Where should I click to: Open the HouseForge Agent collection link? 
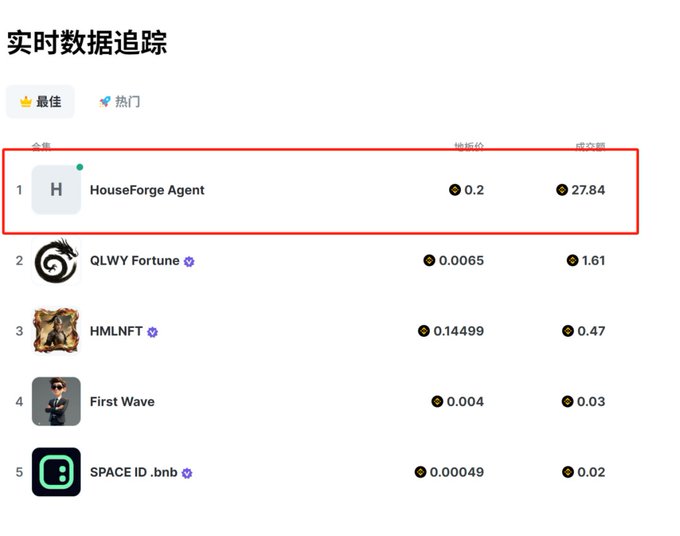click(147, 190)
